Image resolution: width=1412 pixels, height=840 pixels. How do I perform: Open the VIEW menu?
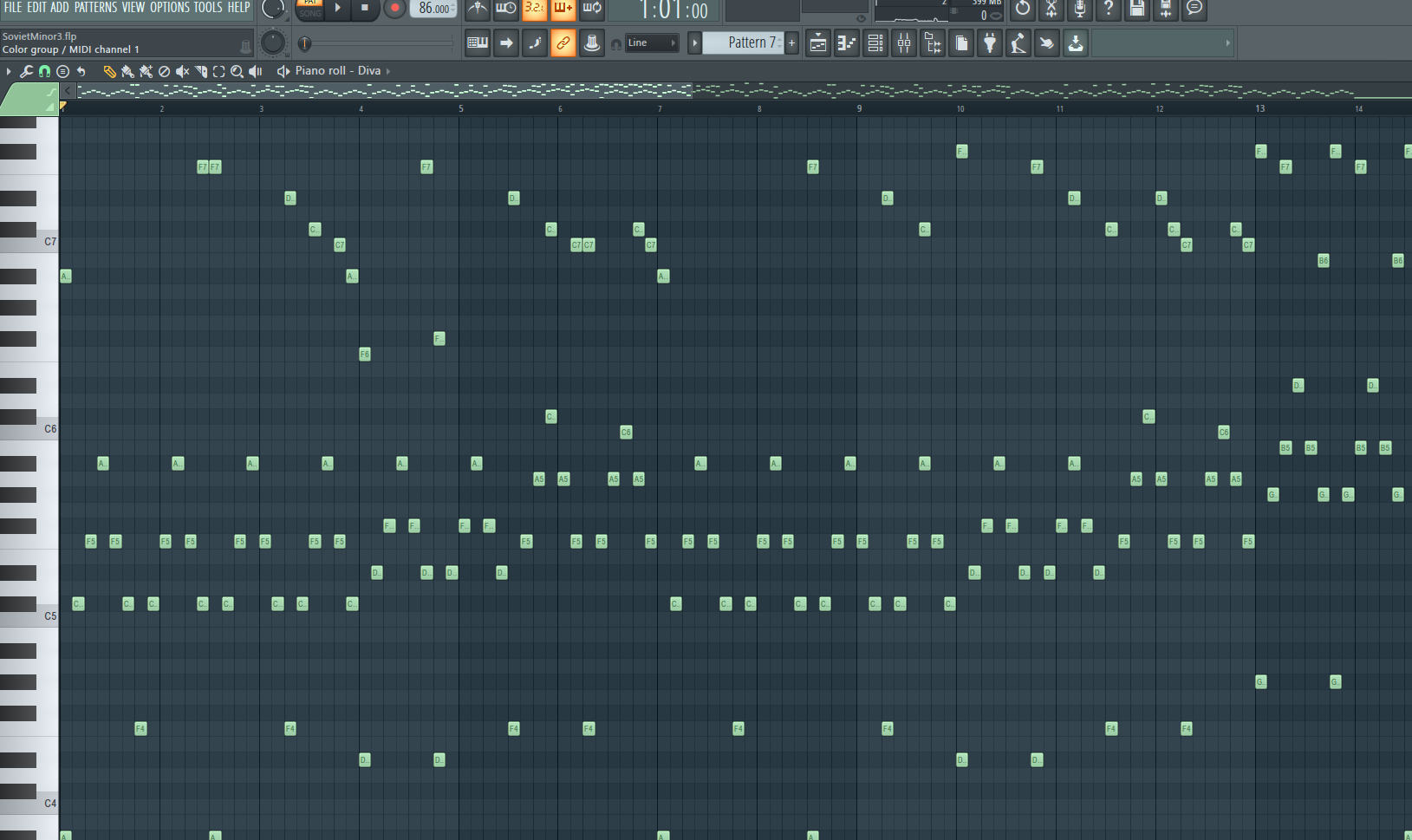click(x=133, y=7)
